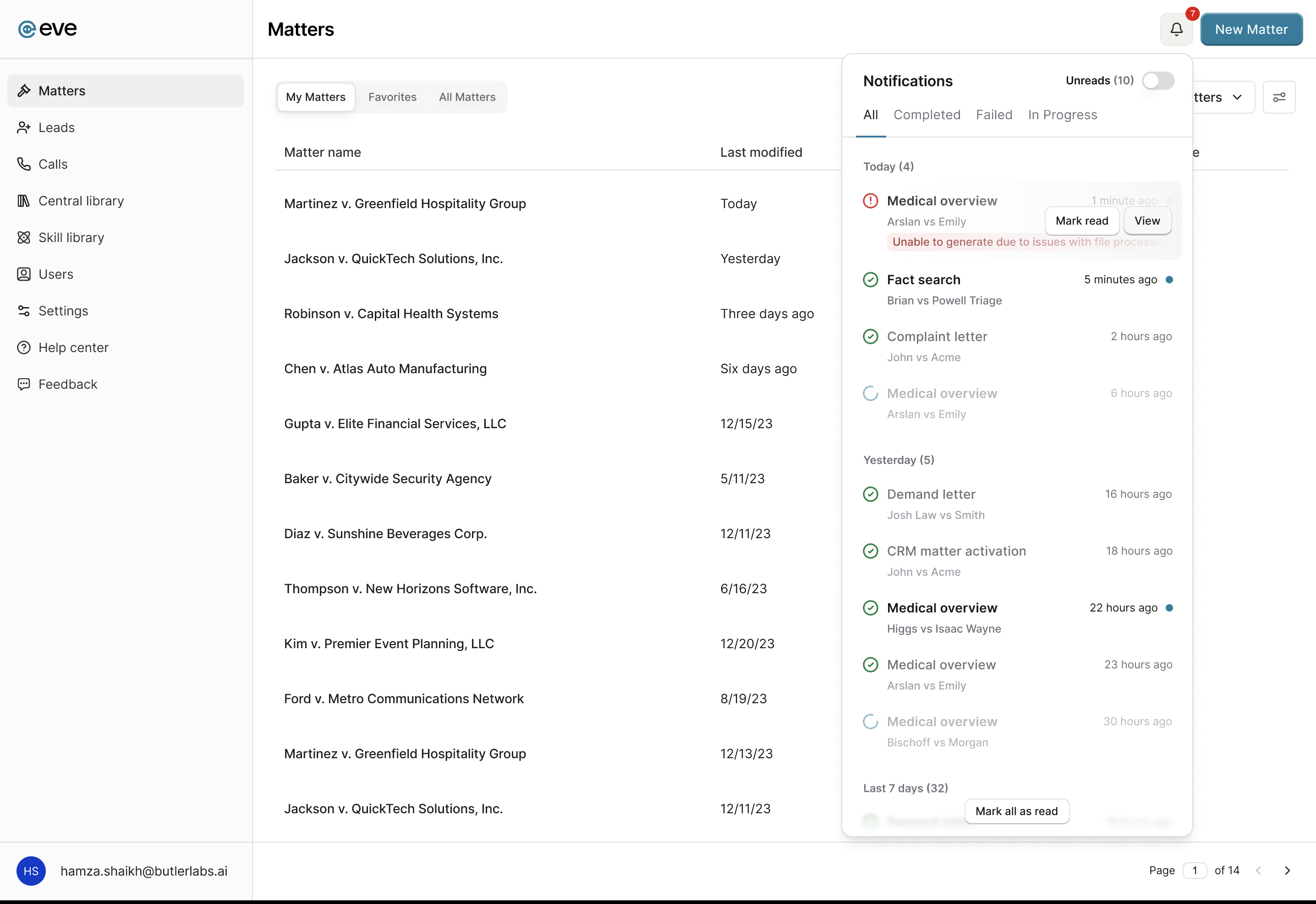The image size is (1316, 904).
Task: Click the Last modified column header
Action: click(761, 152)
